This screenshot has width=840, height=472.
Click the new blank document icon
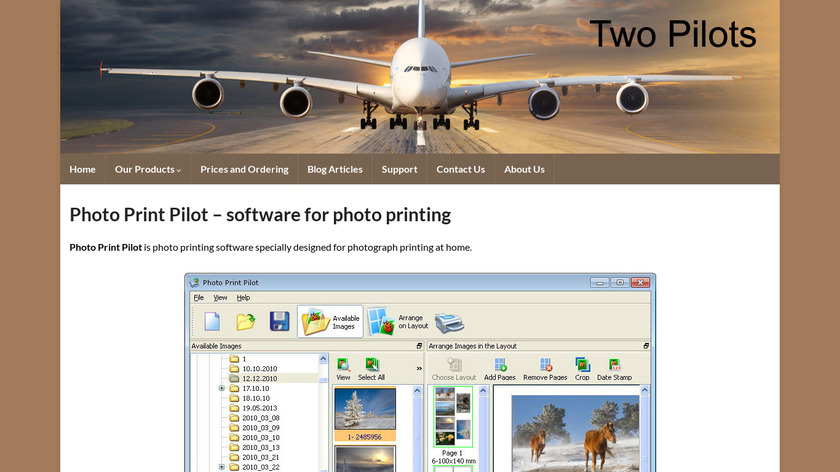[212, 321]
